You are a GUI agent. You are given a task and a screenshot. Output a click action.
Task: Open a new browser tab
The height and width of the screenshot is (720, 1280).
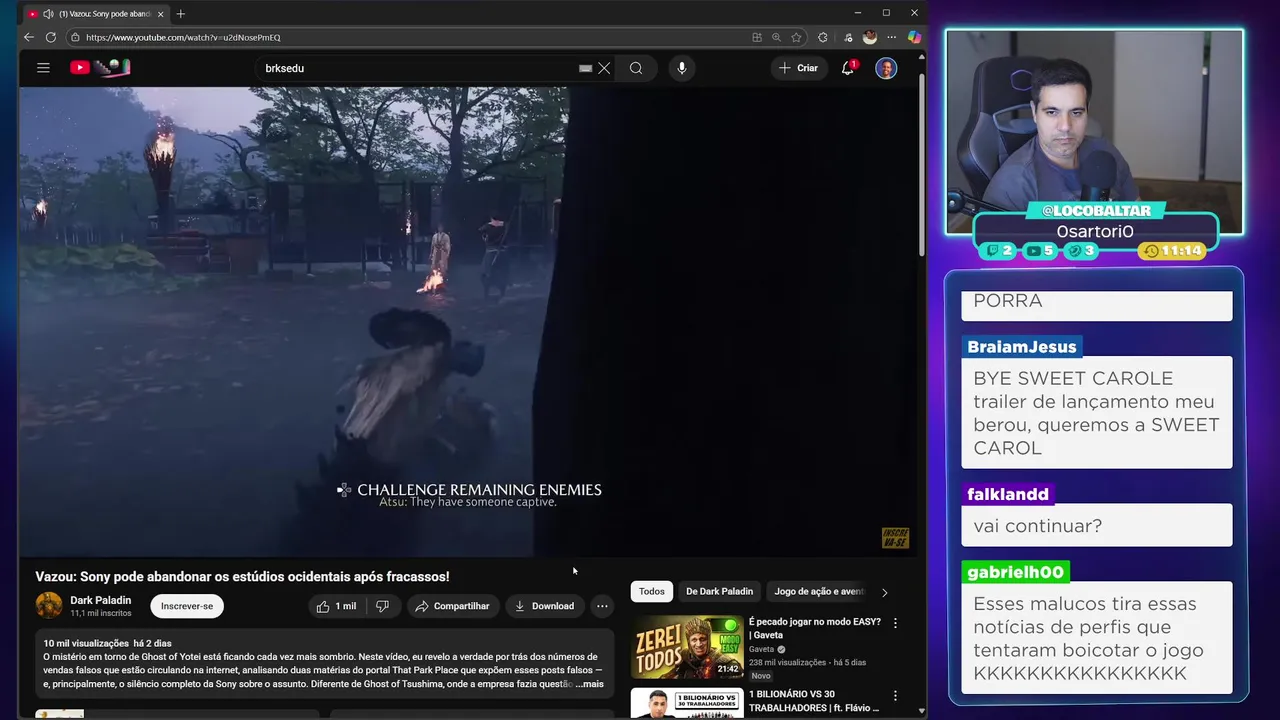click(181, 13)
